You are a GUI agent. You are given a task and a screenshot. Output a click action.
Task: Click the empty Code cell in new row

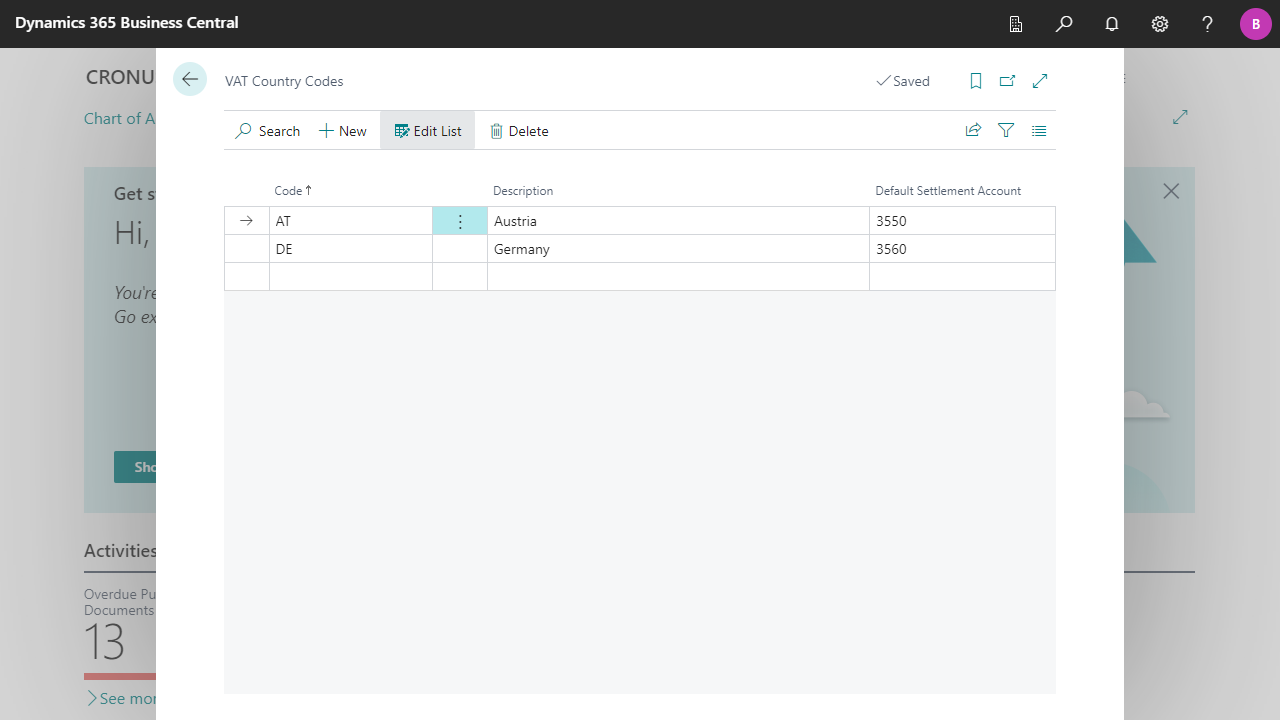pyautogui.click(x=350, y=277)
